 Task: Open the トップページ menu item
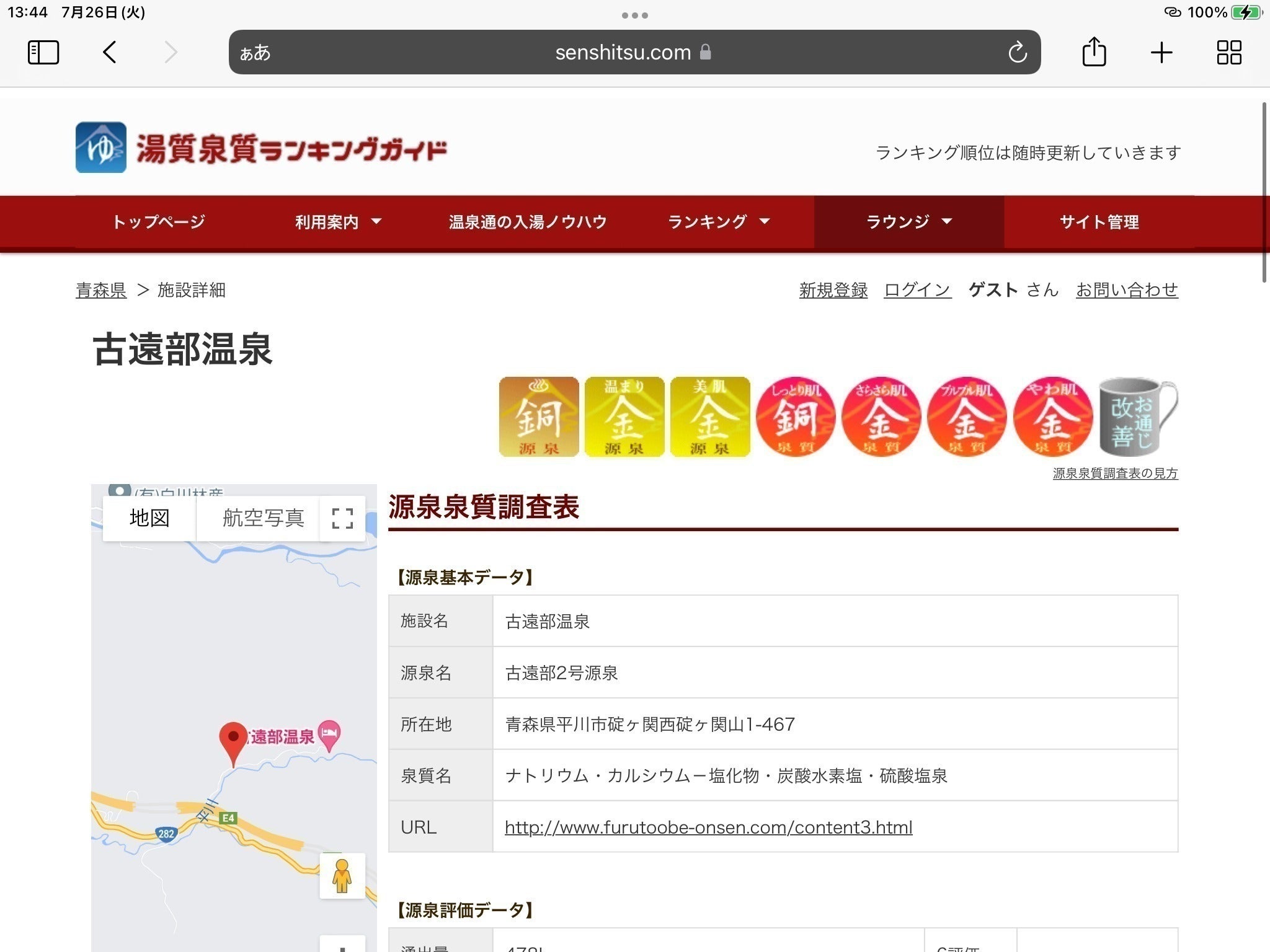pos(158,222)
